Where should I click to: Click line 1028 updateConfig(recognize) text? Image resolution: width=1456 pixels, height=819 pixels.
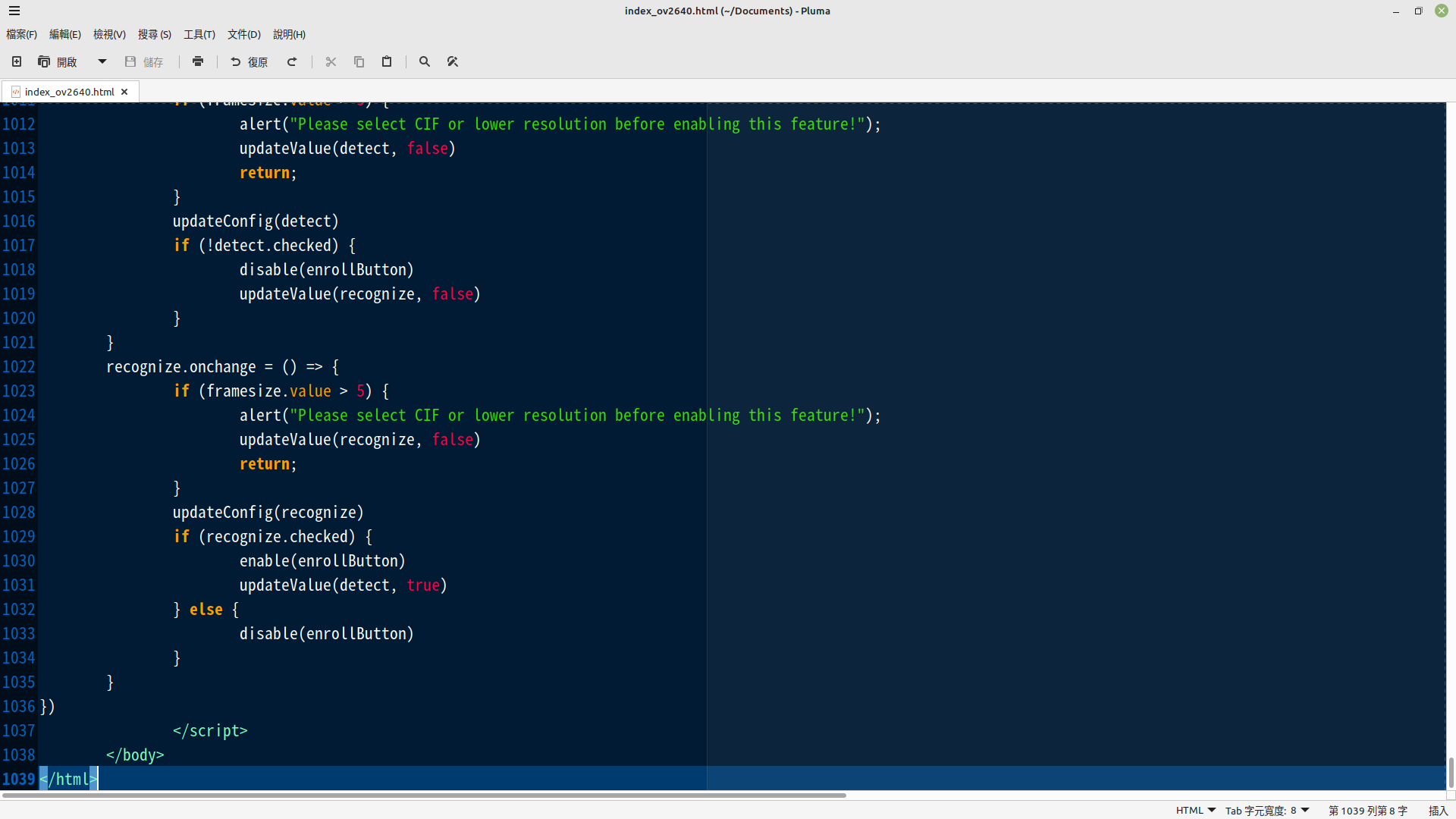[x=268, y=513]
